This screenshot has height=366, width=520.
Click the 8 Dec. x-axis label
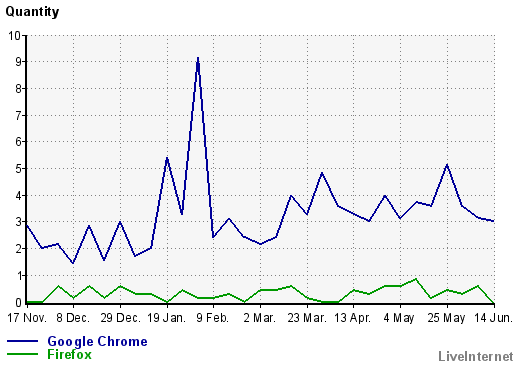point(73,318)
